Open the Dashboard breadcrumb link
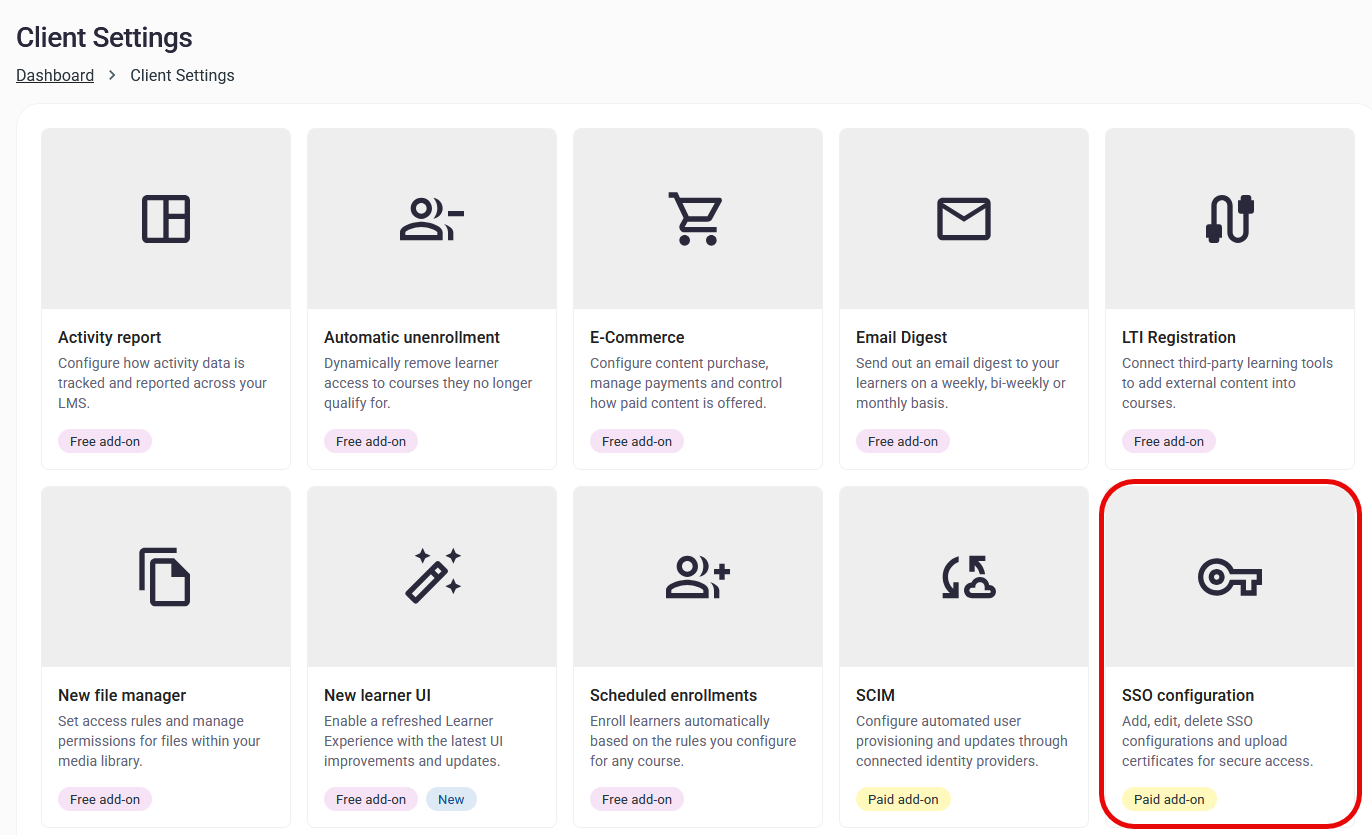1372x835 pixels. click(x=55, y=76)
